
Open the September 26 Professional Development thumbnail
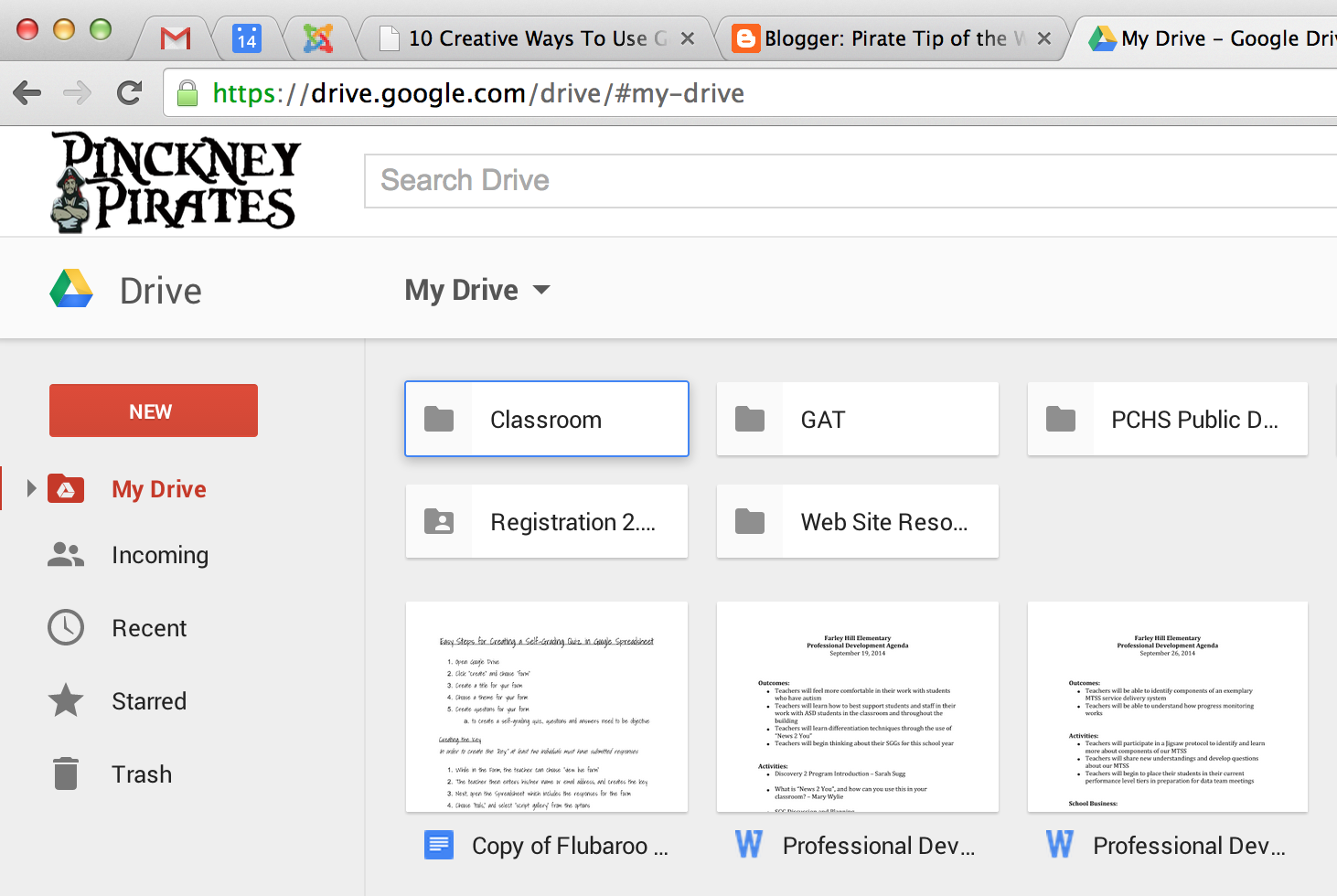point(1168,707)
